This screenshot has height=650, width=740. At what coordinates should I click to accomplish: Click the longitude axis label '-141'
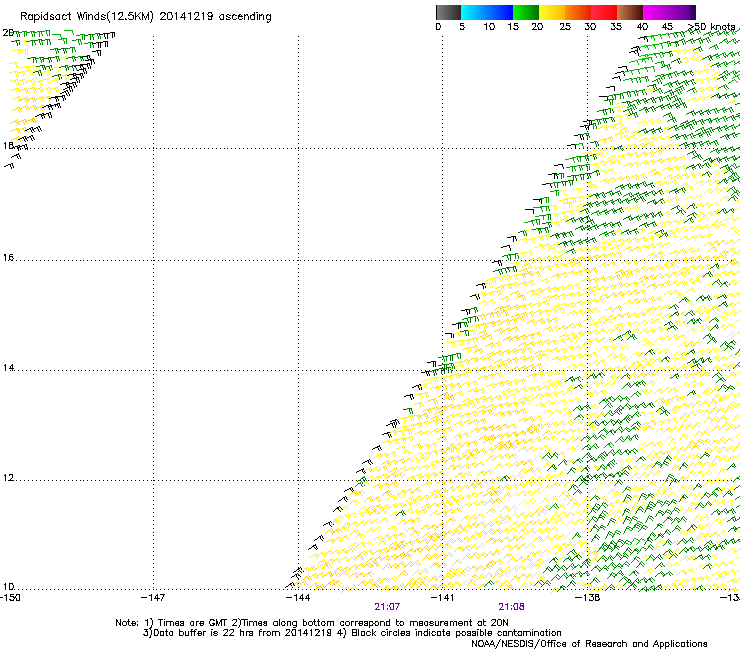[442, 598]
